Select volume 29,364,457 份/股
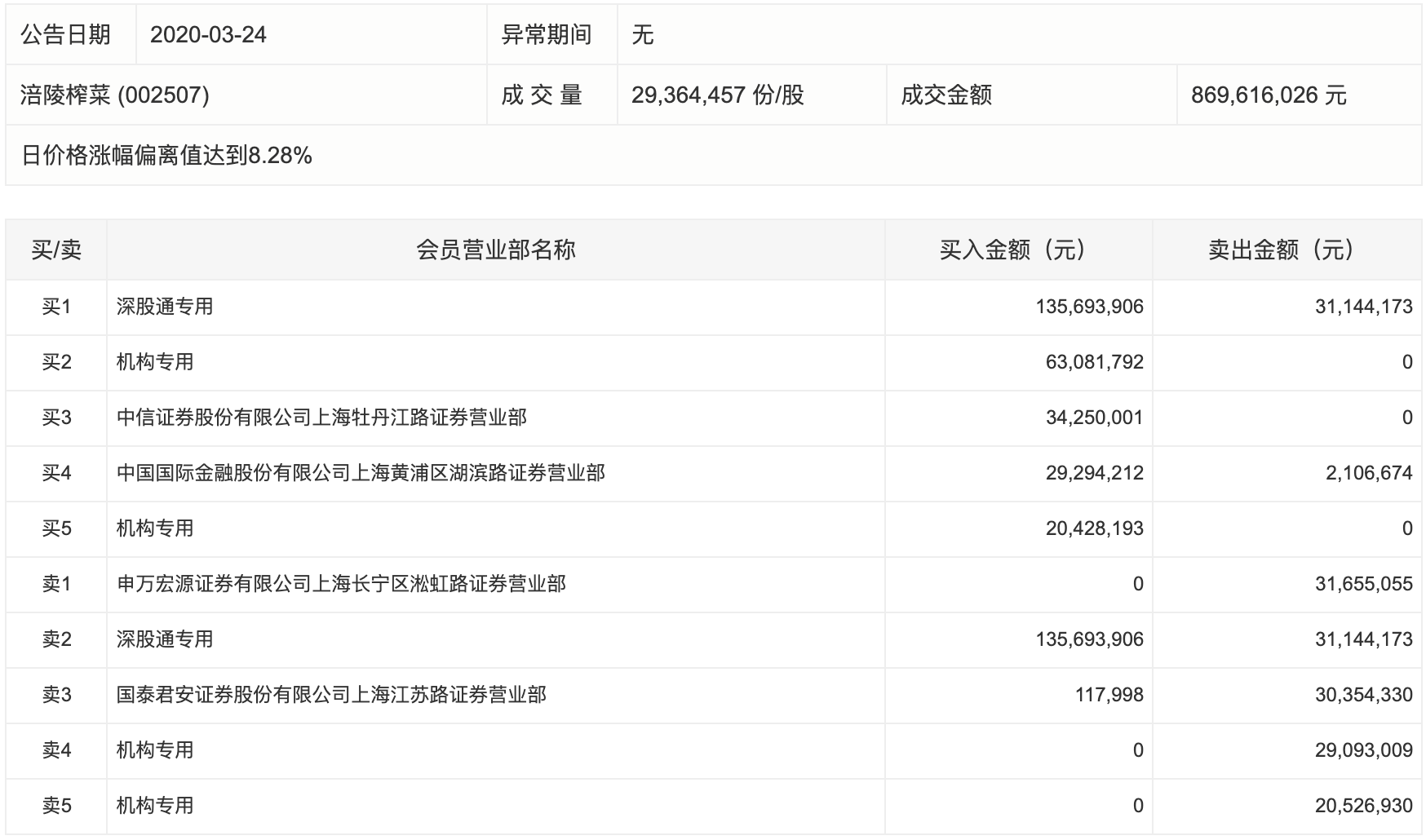1426x840 pixels. click(718, 95)
